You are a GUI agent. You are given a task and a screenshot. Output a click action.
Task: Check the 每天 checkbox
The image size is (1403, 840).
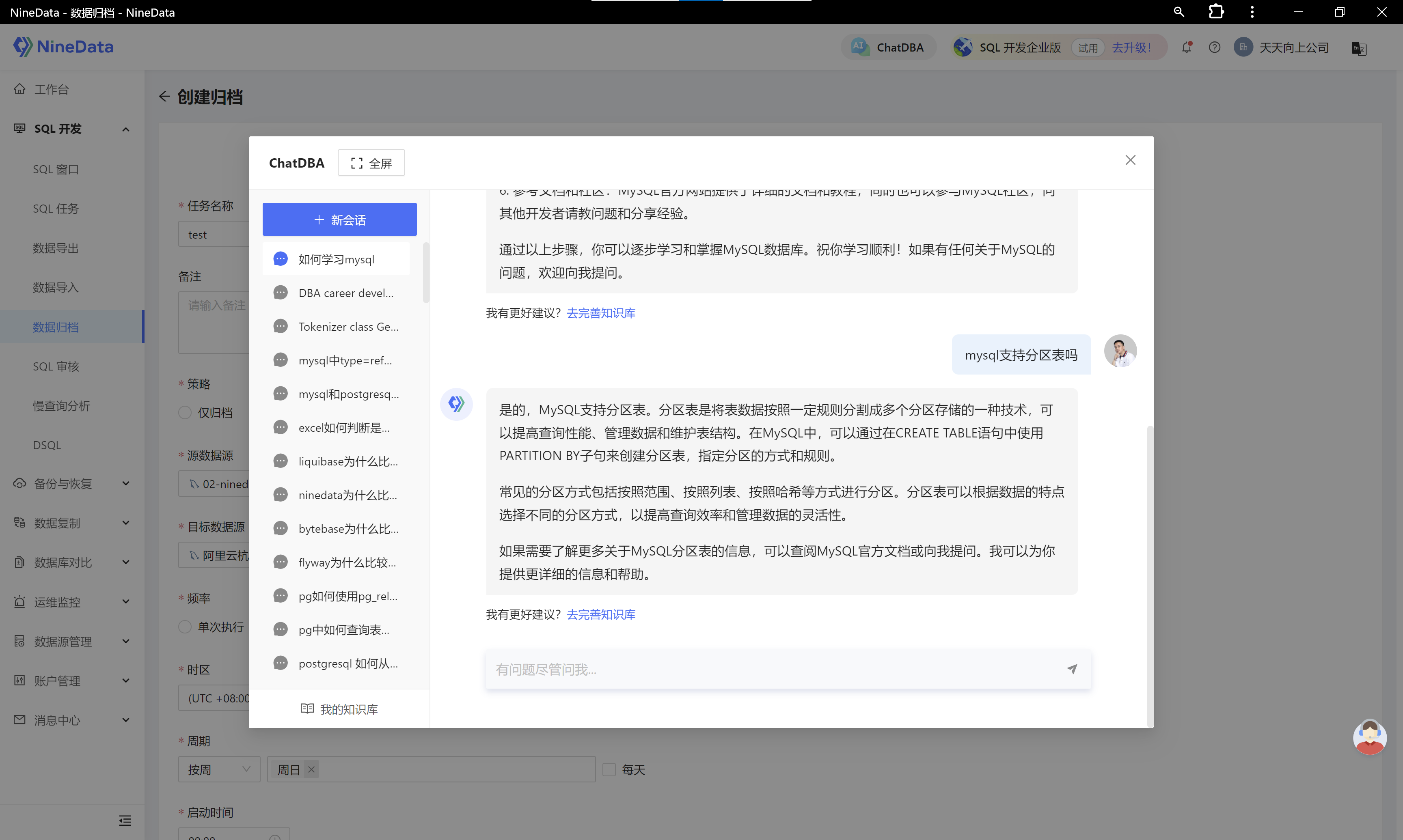[x=609, y=769]
